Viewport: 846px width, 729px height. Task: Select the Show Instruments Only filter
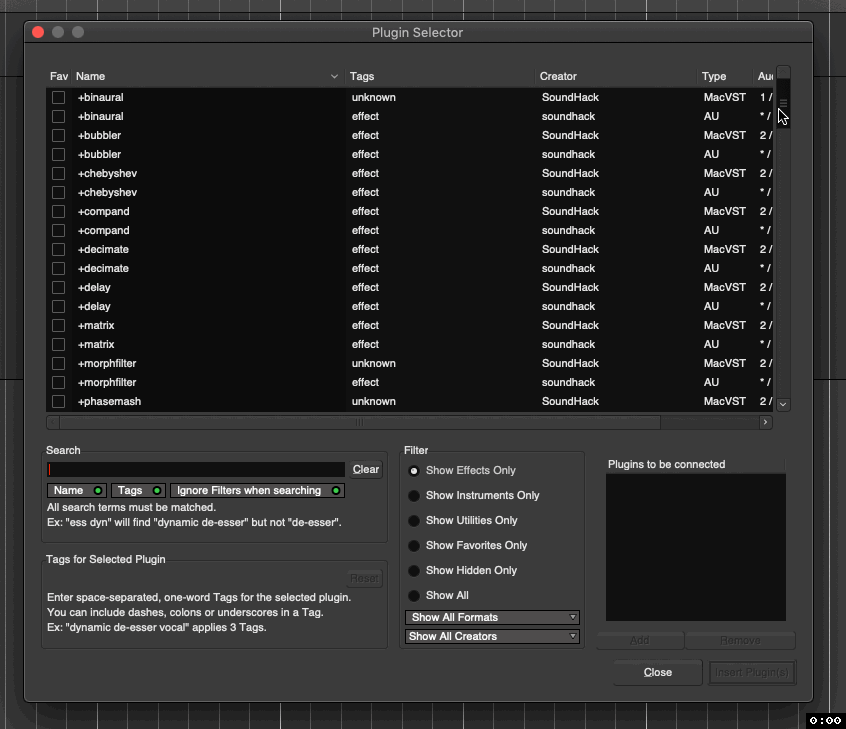pos(412,495)
